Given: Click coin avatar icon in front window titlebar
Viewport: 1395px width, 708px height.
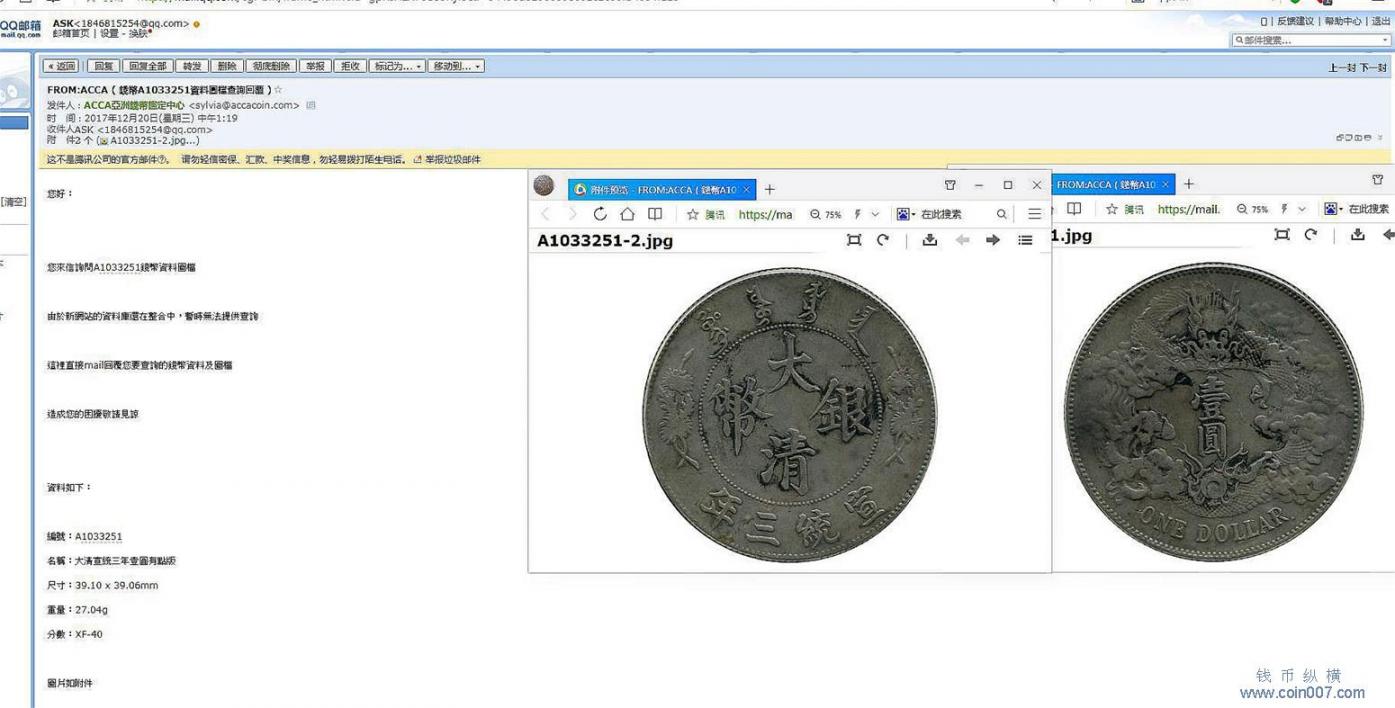Looking at the screenshot, I should 544,185.
